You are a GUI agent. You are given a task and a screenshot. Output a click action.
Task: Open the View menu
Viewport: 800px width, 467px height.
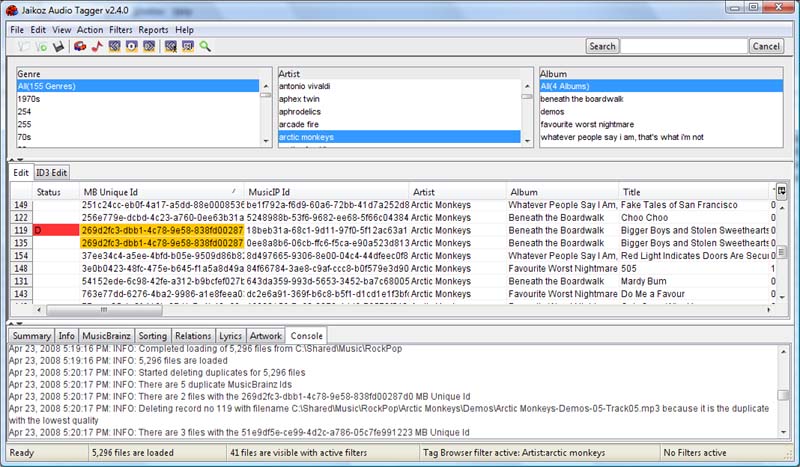[x=61, y=30]
